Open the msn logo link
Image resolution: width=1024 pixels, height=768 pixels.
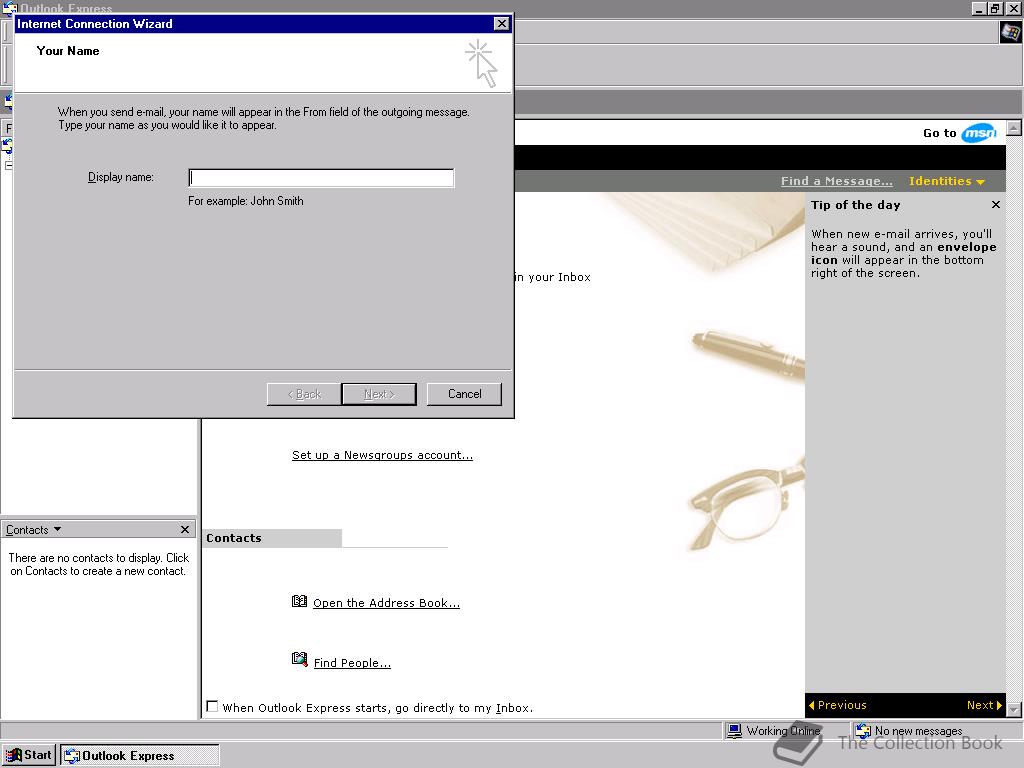coord(978,133)
